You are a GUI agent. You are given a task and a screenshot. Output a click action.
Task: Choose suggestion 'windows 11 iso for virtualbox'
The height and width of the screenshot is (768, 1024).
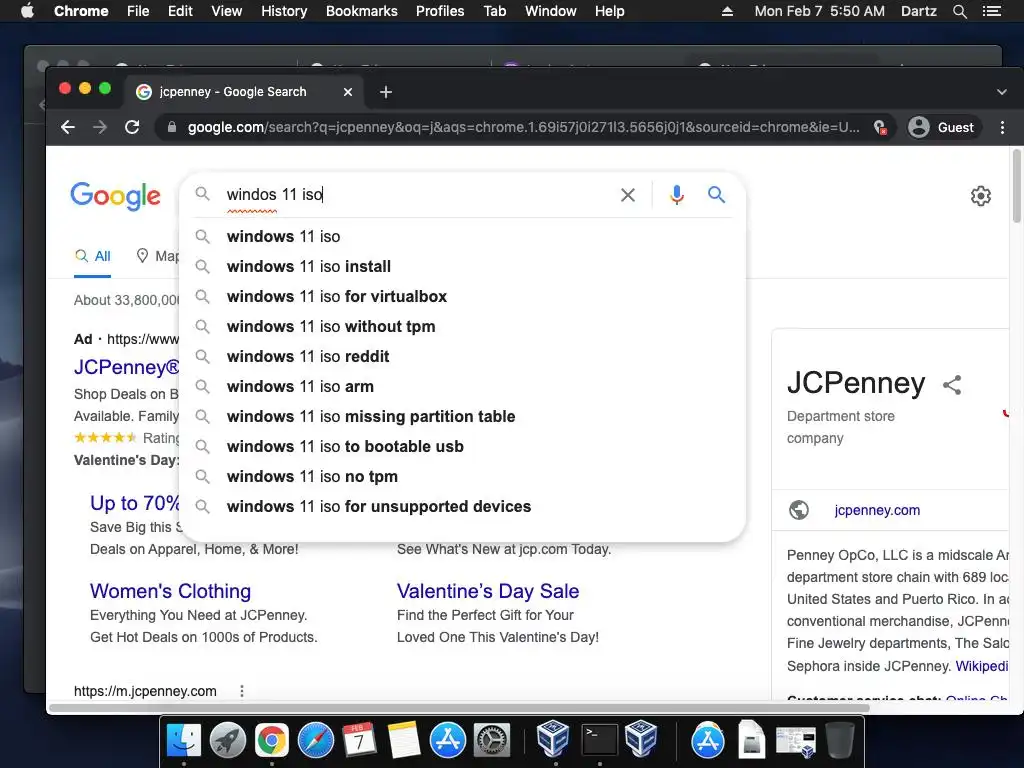click(x=462, y=296)
